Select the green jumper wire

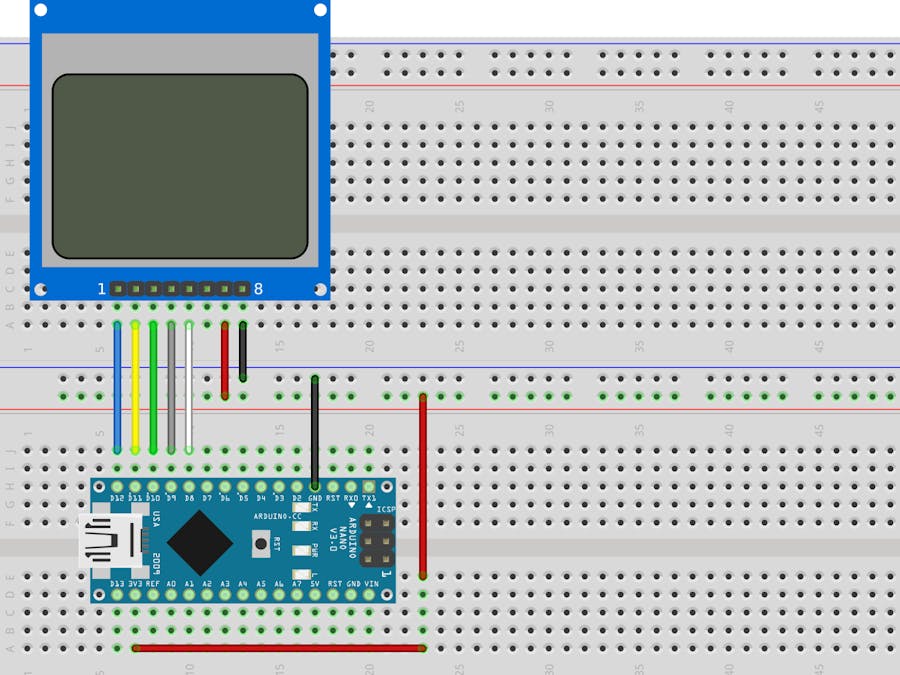pyautogui.click(x=153, y=388)
